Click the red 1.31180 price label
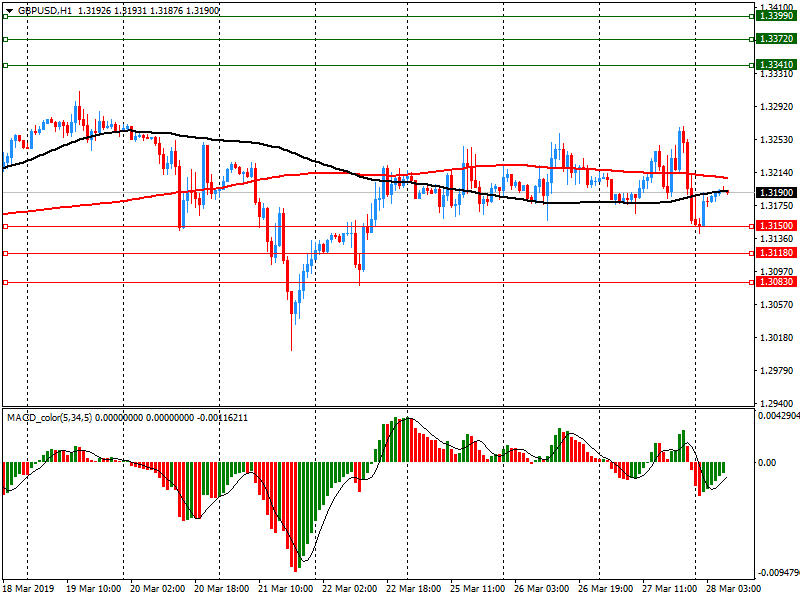800x600 pixels. point(776,253)
